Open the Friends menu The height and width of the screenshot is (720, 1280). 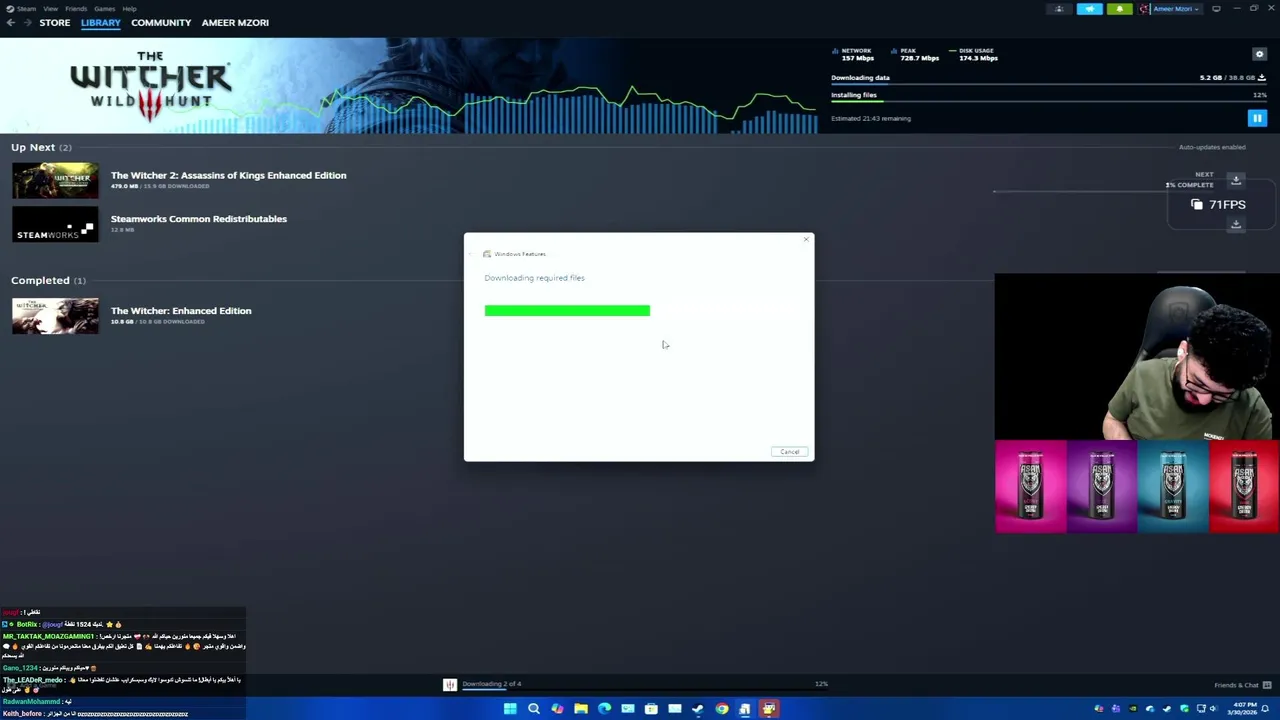(76, 9)
